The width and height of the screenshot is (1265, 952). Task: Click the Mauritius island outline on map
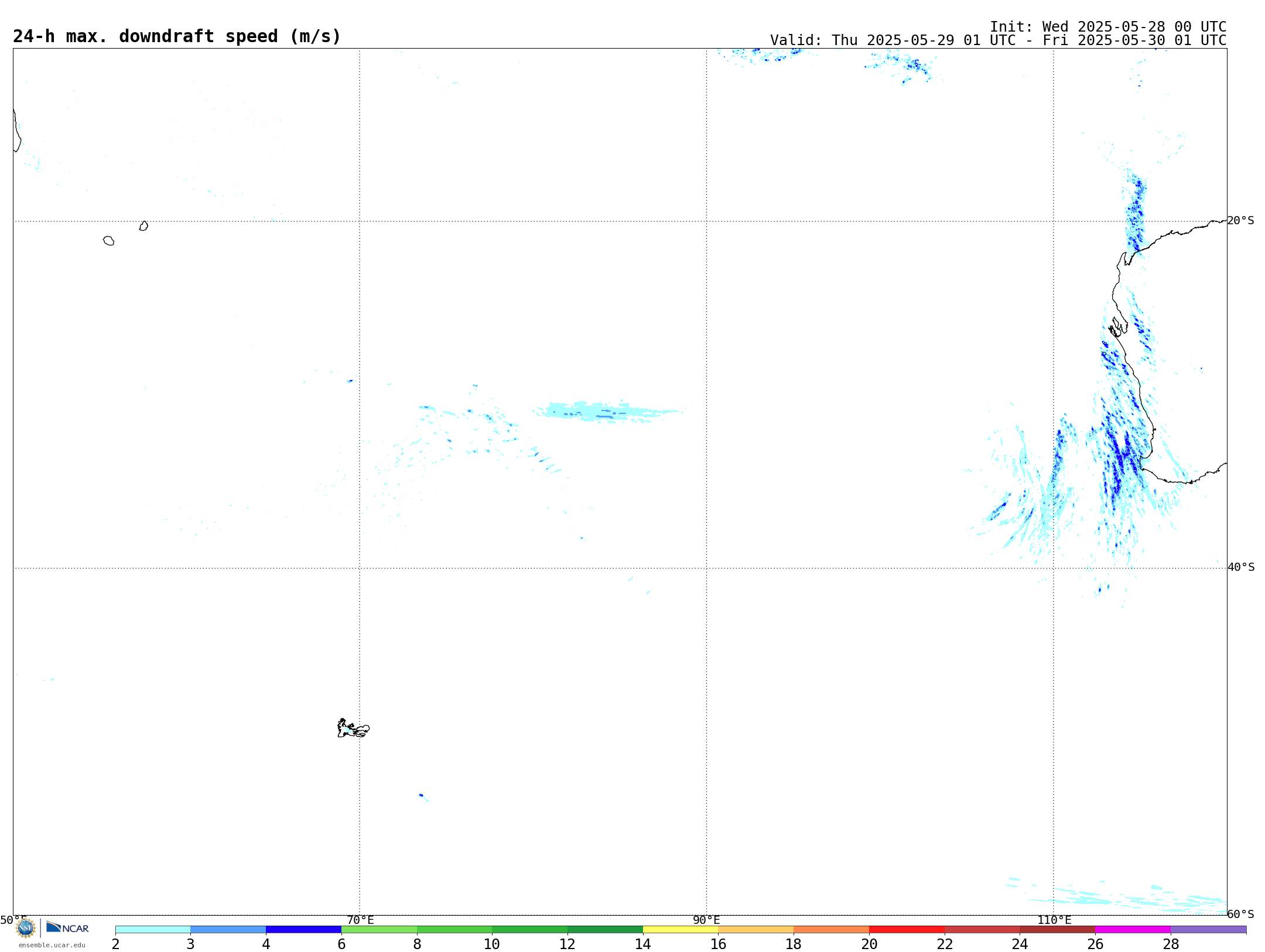(143, 226)
